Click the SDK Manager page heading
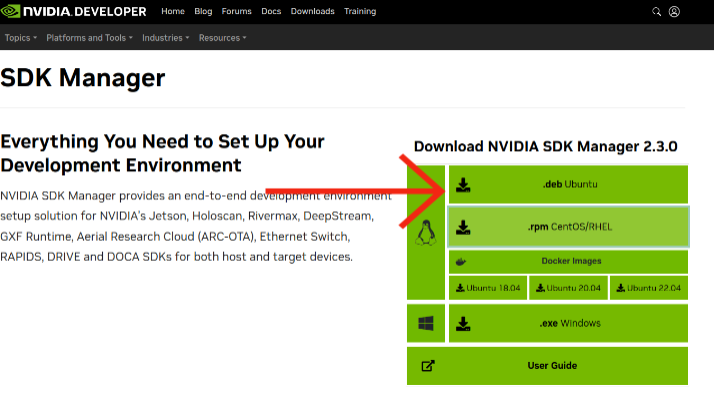This screenshot has height=394, width=714. click(x=82, y=78)
